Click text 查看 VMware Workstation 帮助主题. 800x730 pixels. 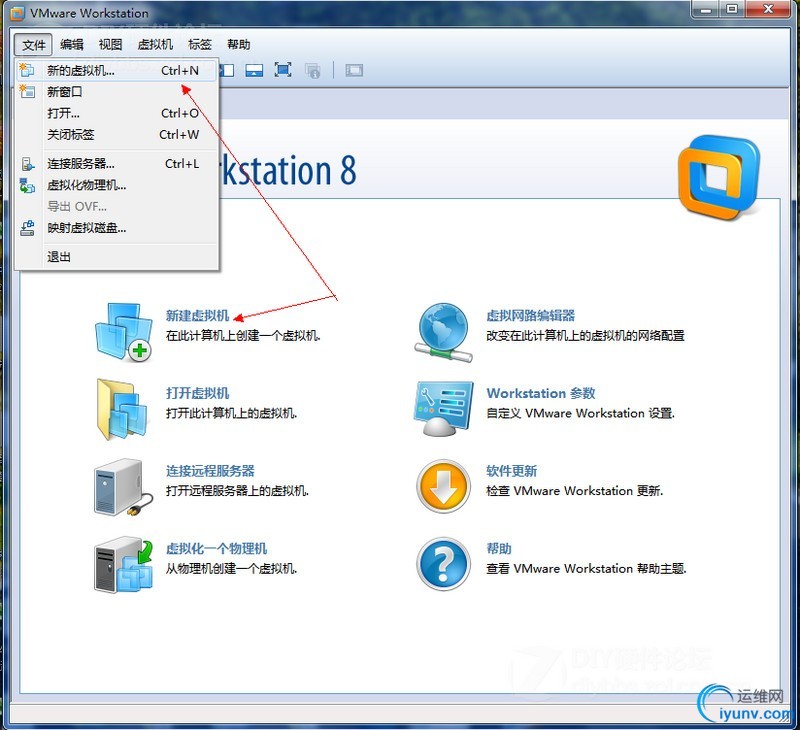click(586, 568)
